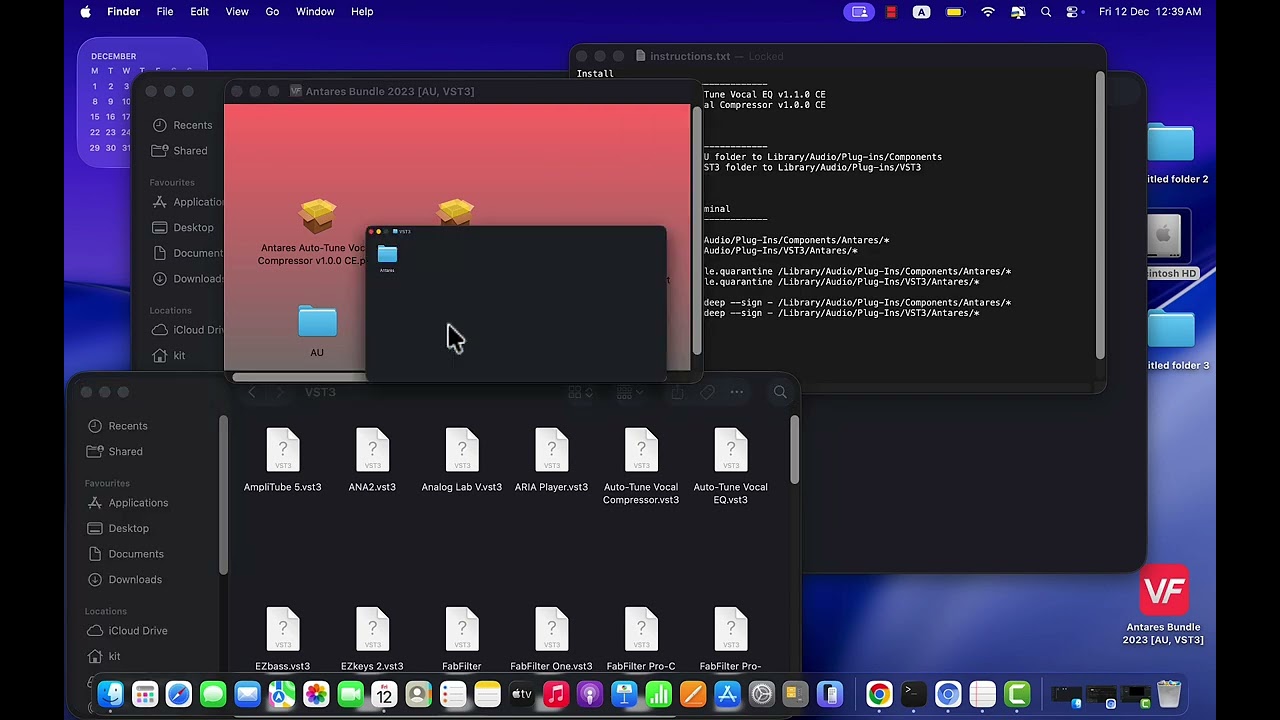Open Finder from the Dock
Image resolution: width=1280 pixels, height=720 pixels.
(111, 694)
